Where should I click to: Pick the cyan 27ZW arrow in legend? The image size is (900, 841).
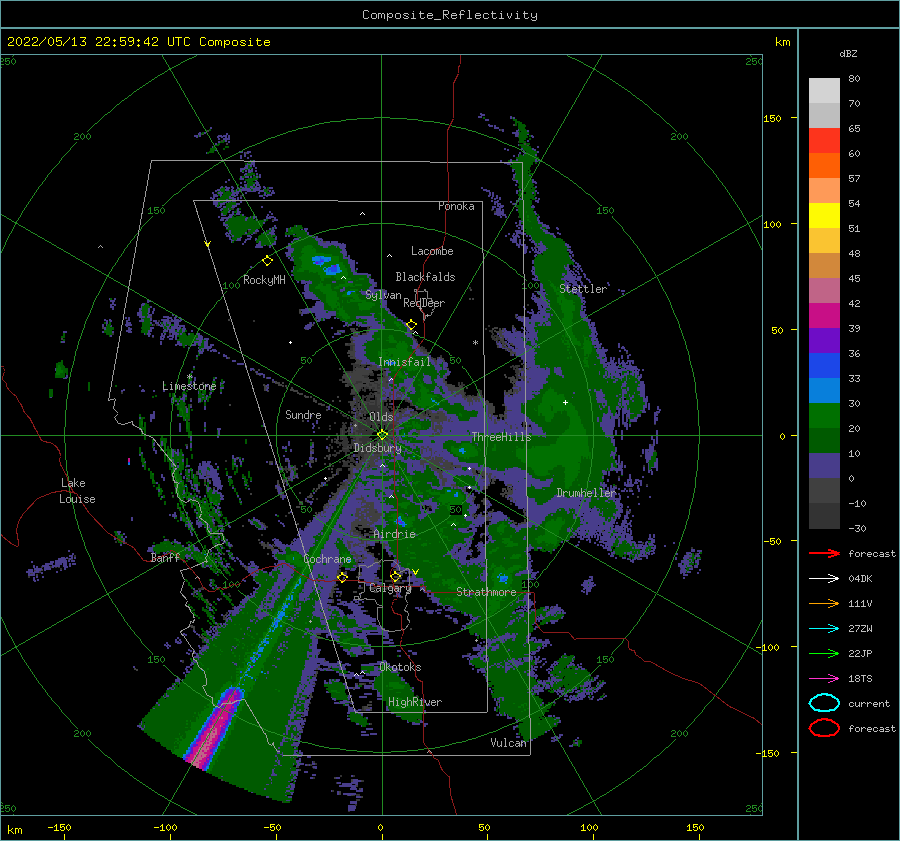(824, 629)
